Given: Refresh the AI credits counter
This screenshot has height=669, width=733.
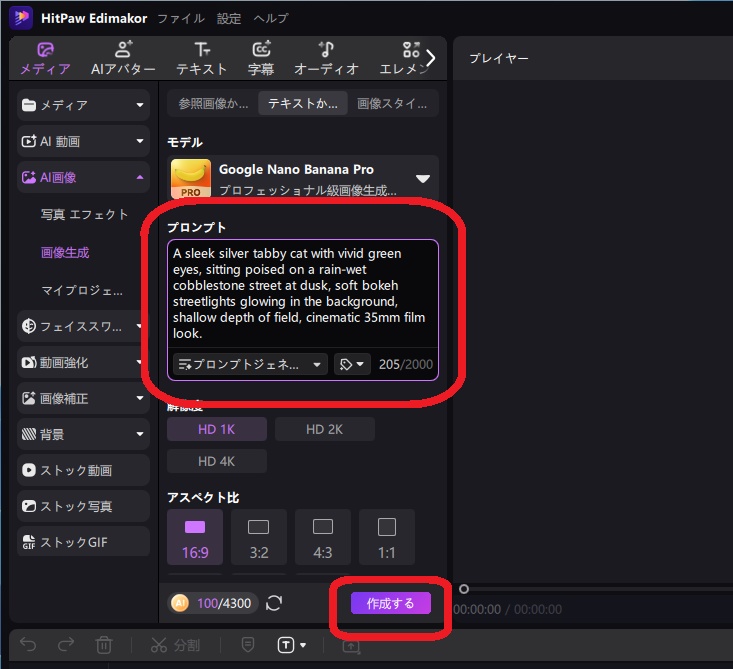Looking at the screenshot, I should (x=274, y=603).
